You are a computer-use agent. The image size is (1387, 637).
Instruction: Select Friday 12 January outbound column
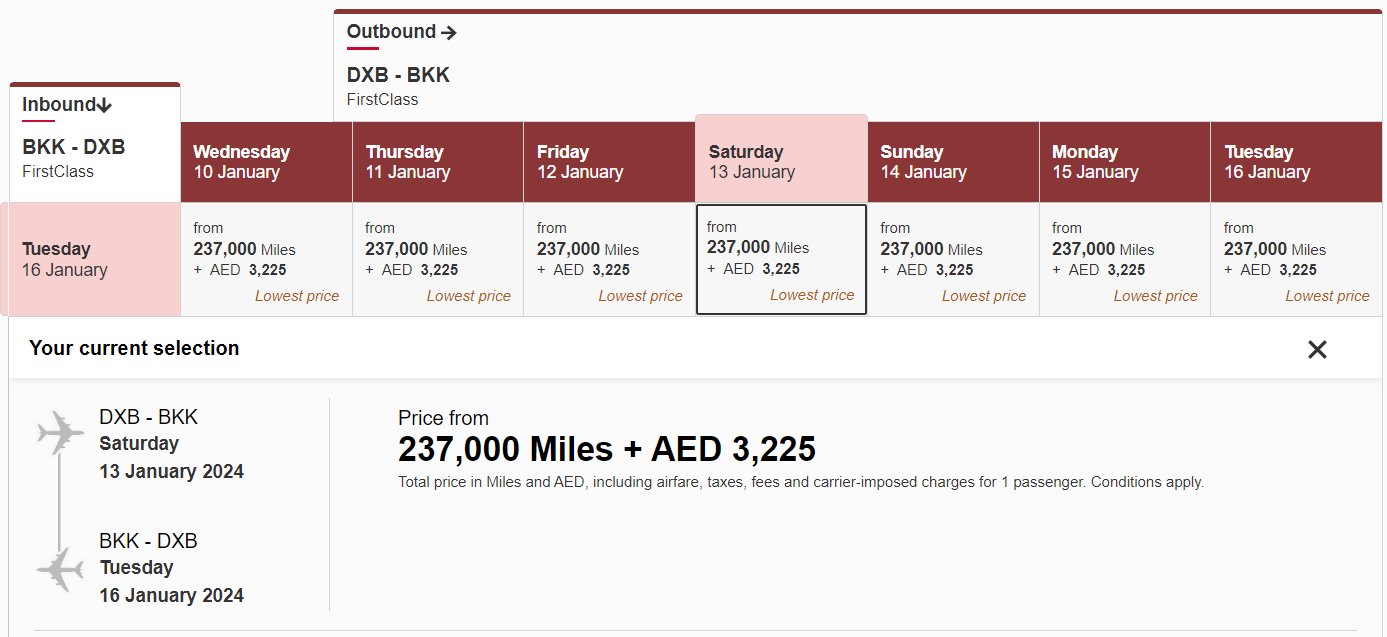(x=609, y=162)
